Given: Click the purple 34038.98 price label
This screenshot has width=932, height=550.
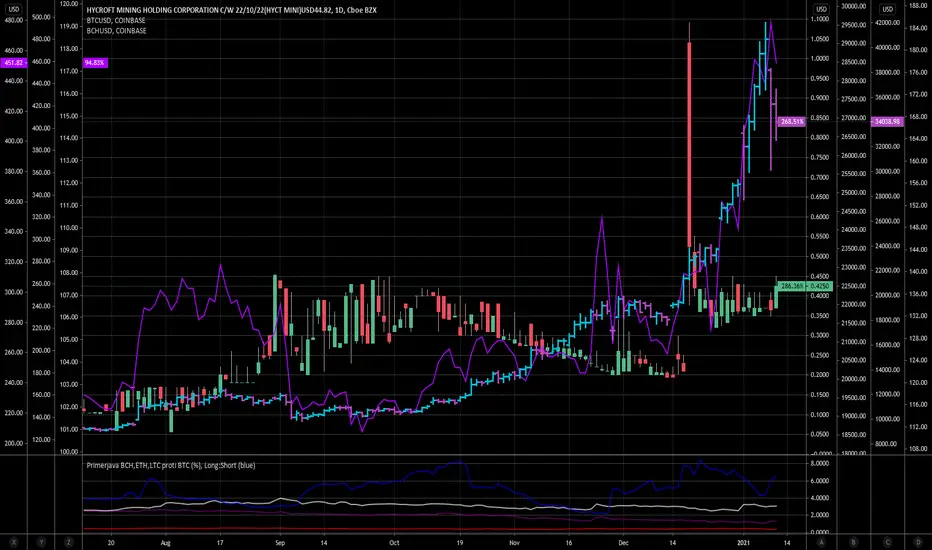Looking at the screenshot, I should pyautogui.click(x=887, y=121).
